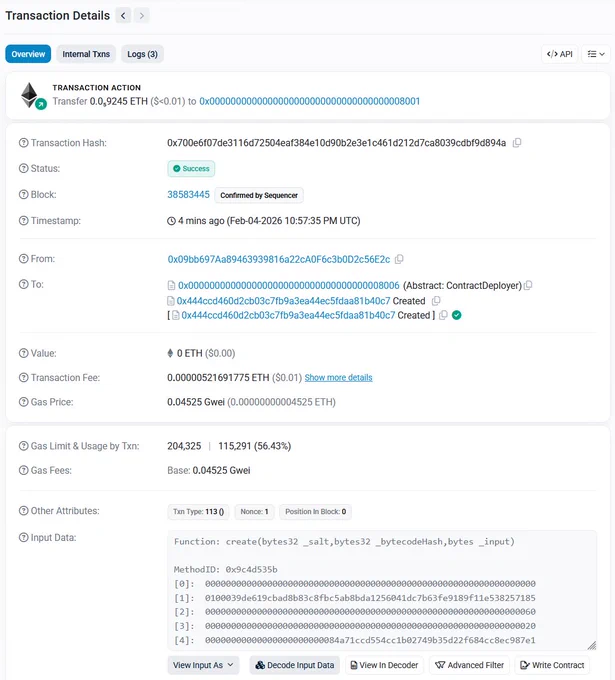The width and height of the screenshot is (615, 680).
Task: Click Transaction Fee help icon
Action: 23,378
